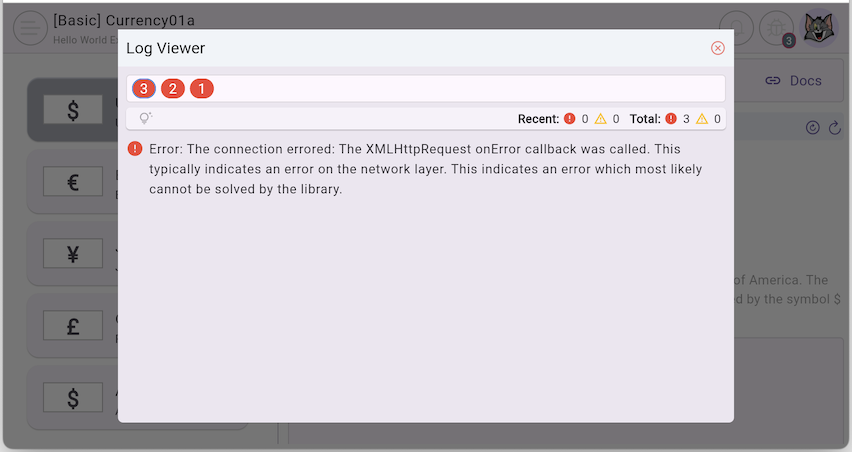Click the Recent warnings triangle icon
852x452 pixels.
coord(600,119)
